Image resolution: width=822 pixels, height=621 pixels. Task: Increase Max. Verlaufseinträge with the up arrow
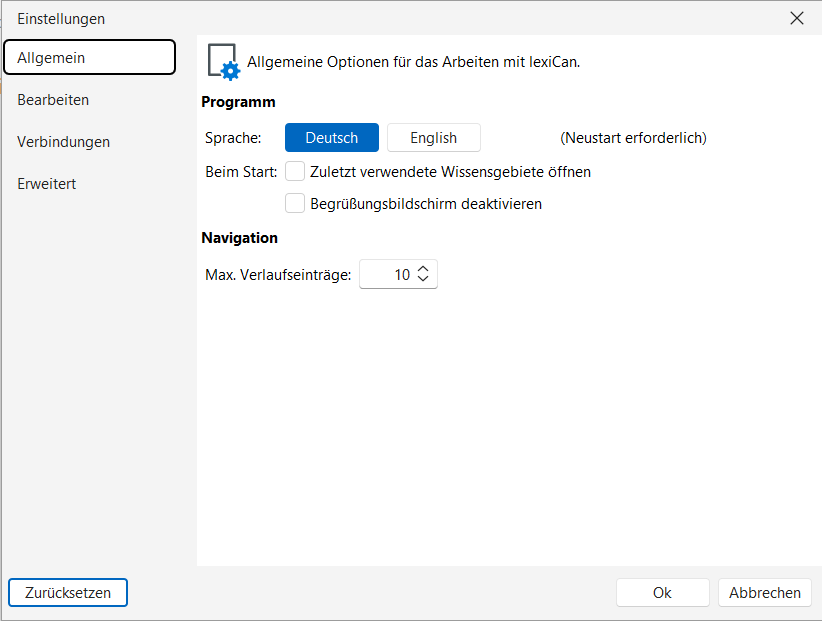[423, 269]
